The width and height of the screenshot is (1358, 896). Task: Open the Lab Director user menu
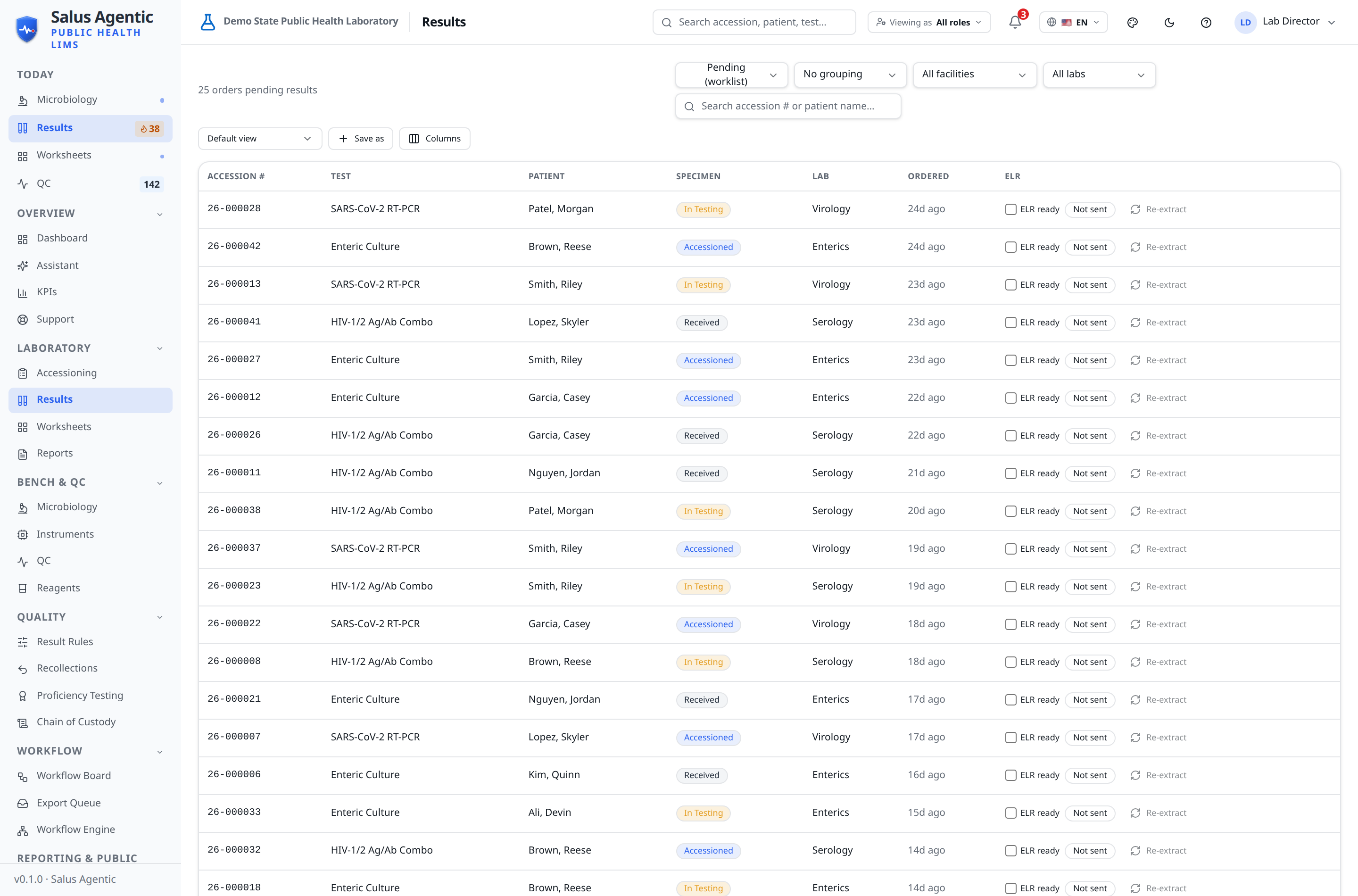point(1285,22)
